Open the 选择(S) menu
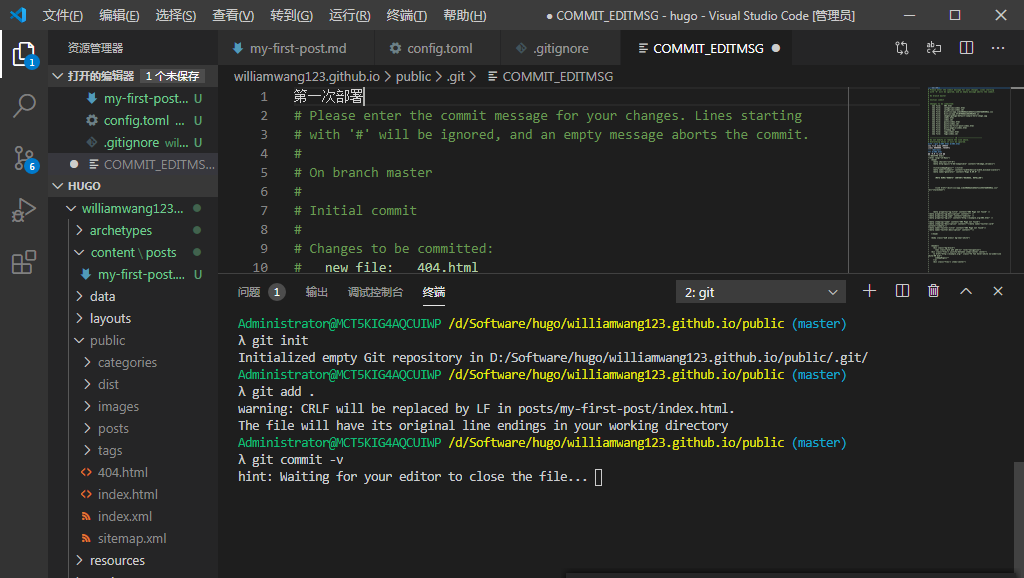Image resolution: width=1024 pixels, height=578 pixels. point(176,15)
